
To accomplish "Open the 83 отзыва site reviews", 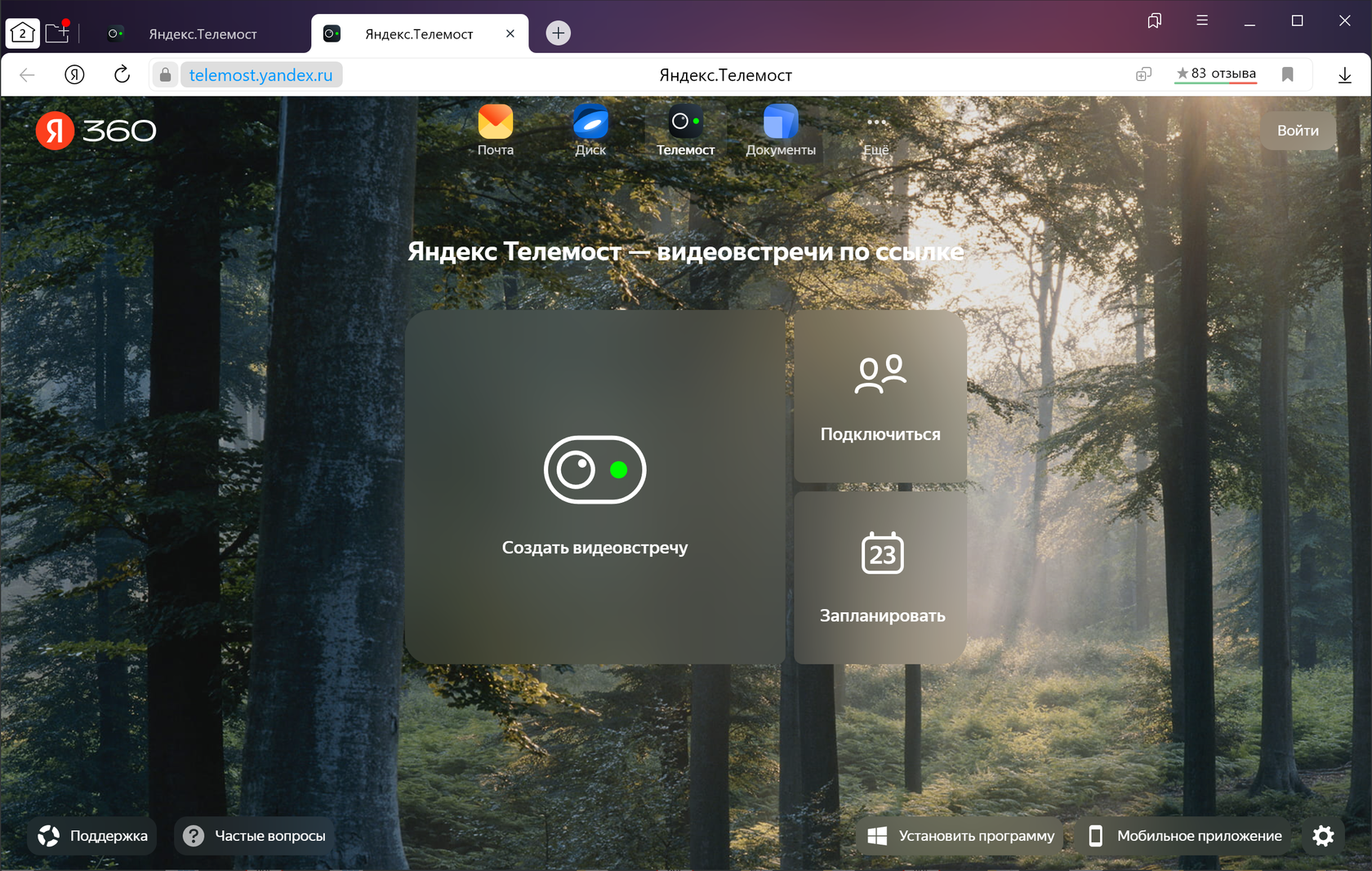I will click(x=1215, y=74).
